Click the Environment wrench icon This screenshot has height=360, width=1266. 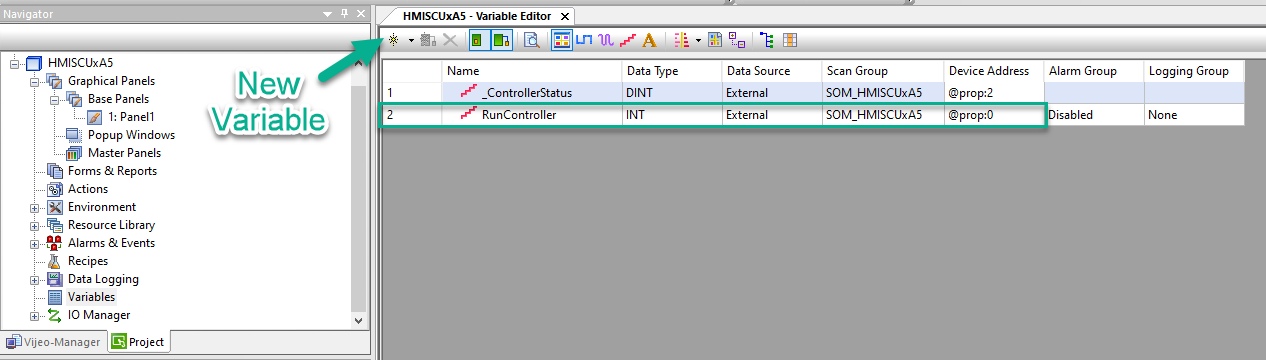pyautogui.click(x=55, y=207)
